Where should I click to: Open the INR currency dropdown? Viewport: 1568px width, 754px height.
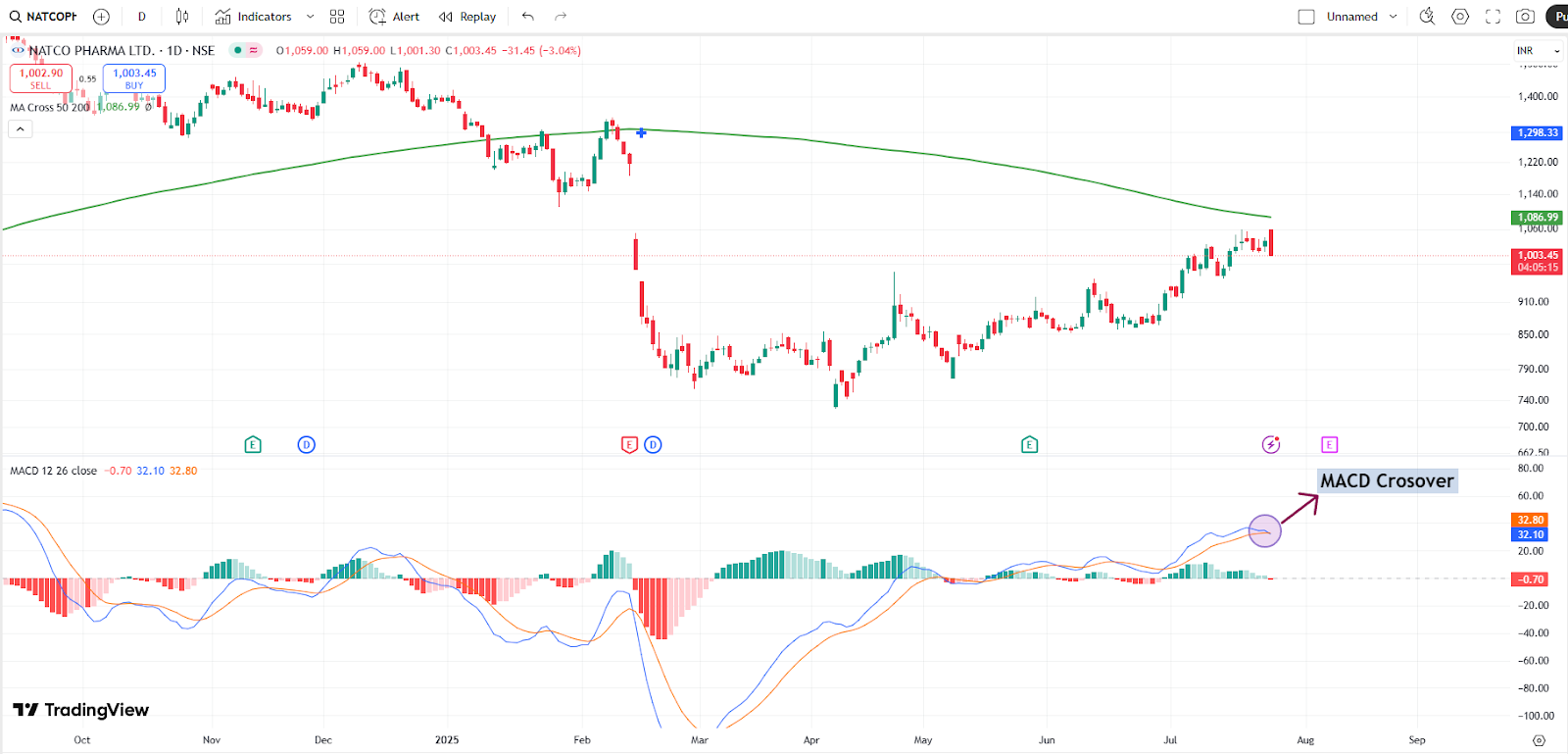[1539, 51]
